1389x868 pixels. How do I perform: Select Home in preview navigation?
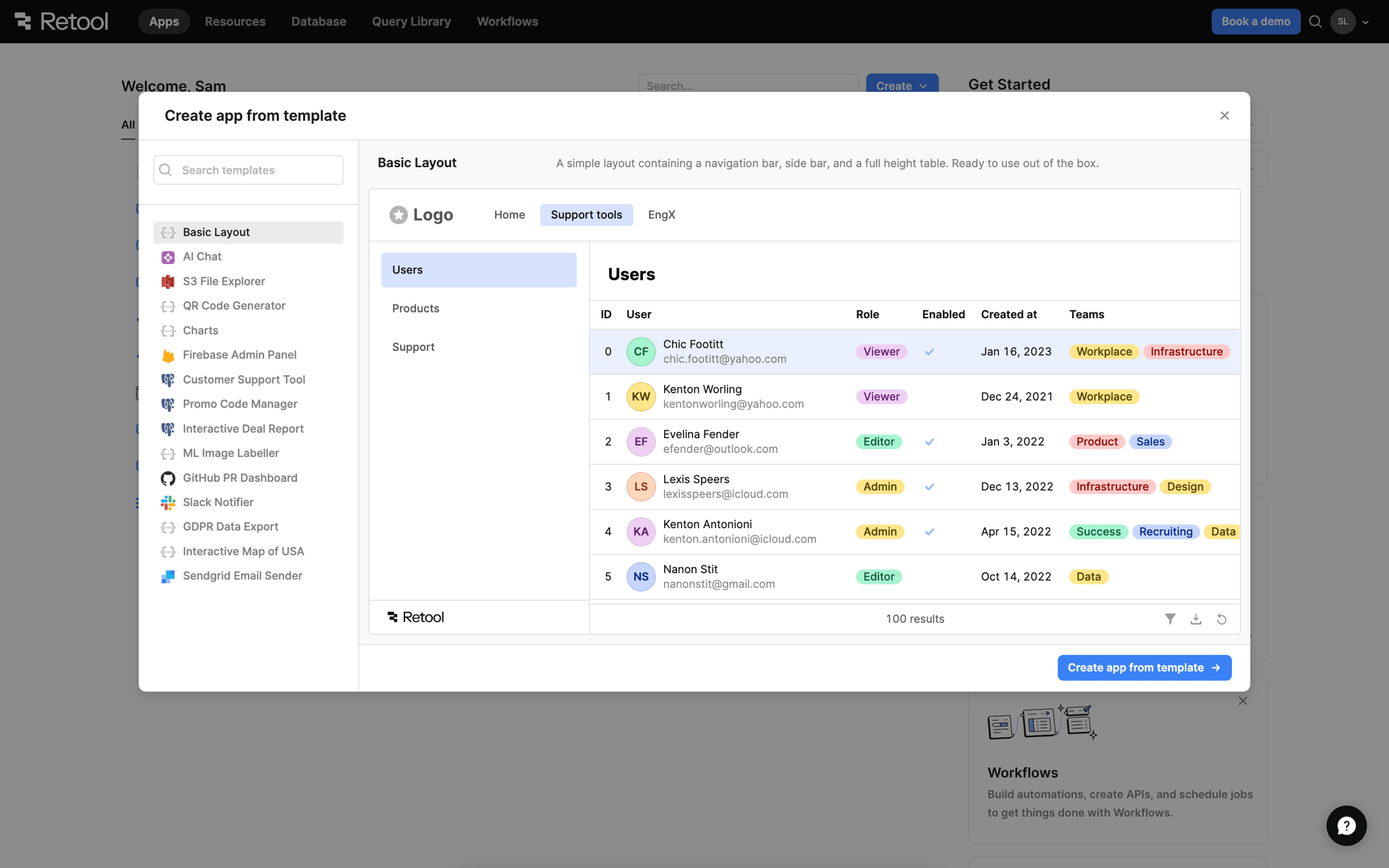pyautogui.click(x=509, y=215)
